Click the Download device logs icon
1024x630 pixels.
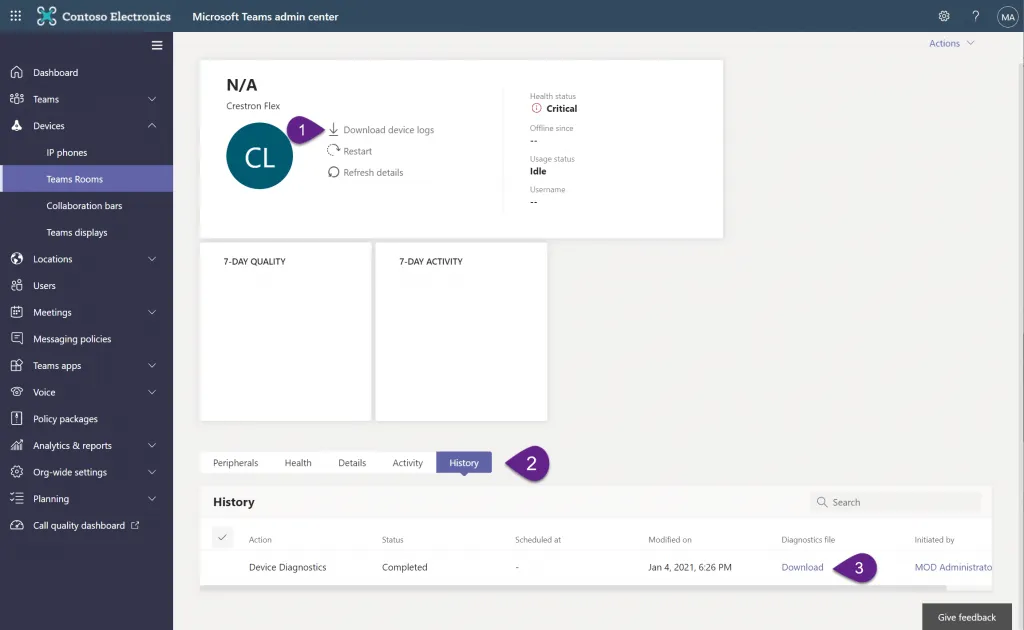334,130
